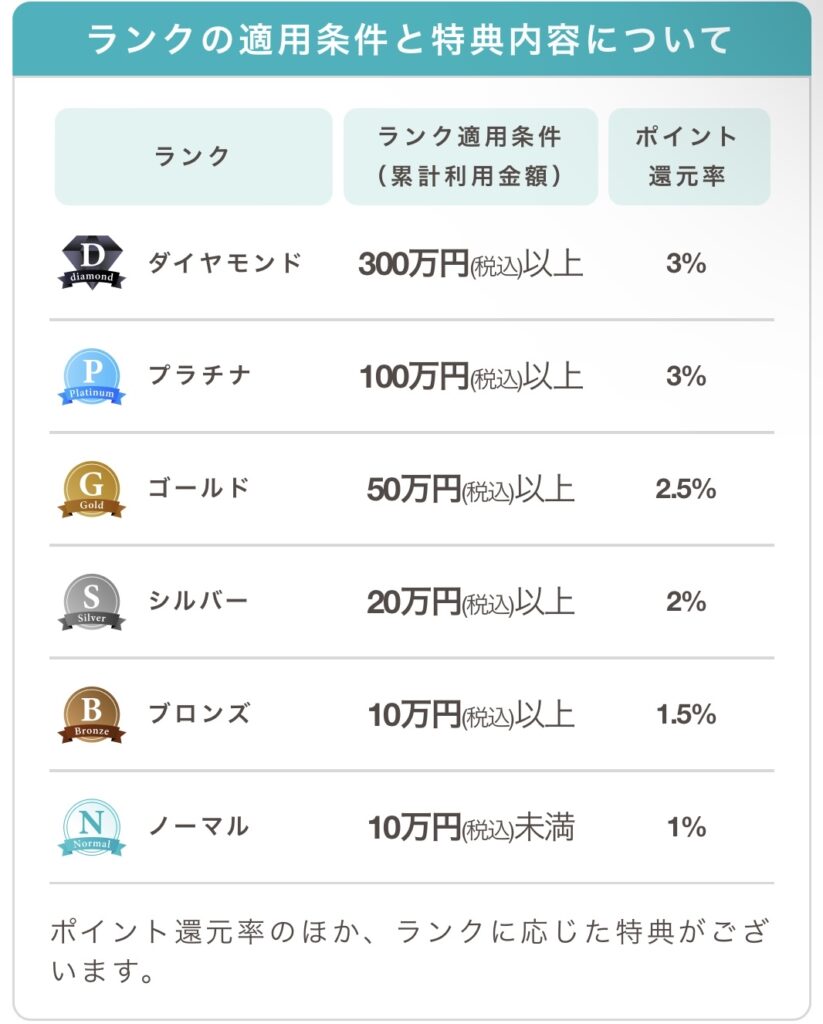Select the ポイント還元率 column header
Viewport: 823px width, 1024px height.
(x=689, y=157)
